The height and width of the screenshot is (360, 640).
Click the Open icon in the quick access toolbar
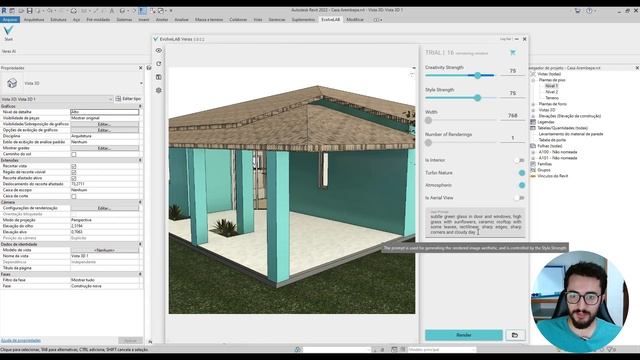pos(21,11)
